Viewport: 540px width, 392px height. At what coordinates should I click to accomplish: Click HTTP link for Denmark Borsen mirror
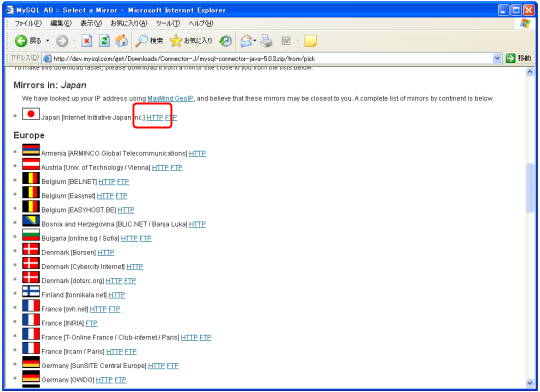106,252
